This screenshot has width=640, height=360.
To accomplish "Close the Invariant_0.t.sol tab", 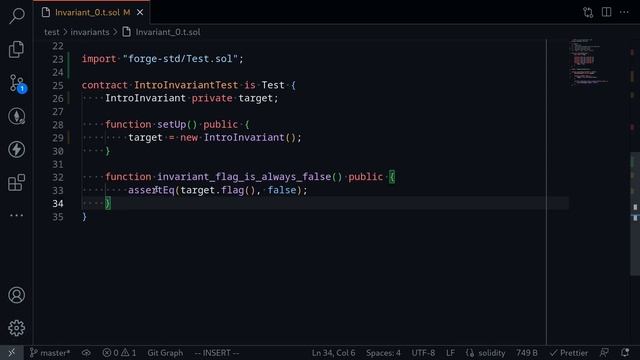I will click(x=140, y=13).
